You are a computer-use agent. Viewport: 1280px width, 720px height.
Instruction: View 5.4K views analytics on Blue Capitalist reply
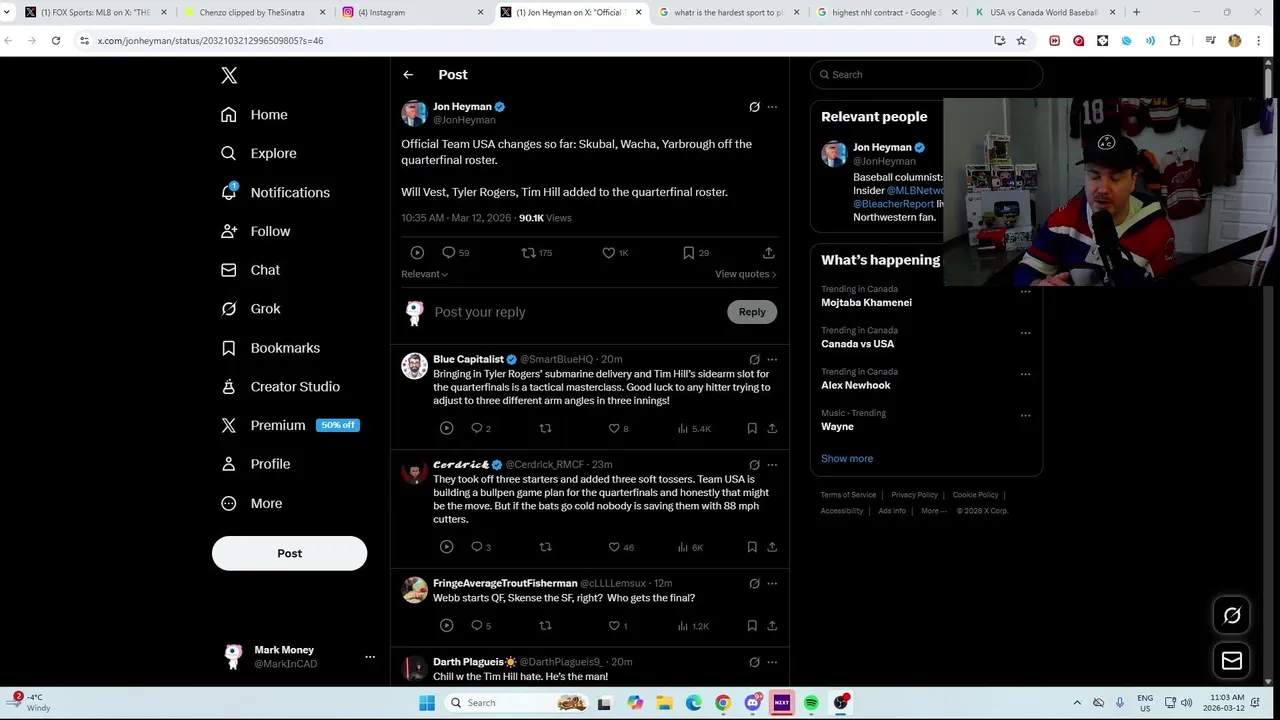(x=694, y=428)
